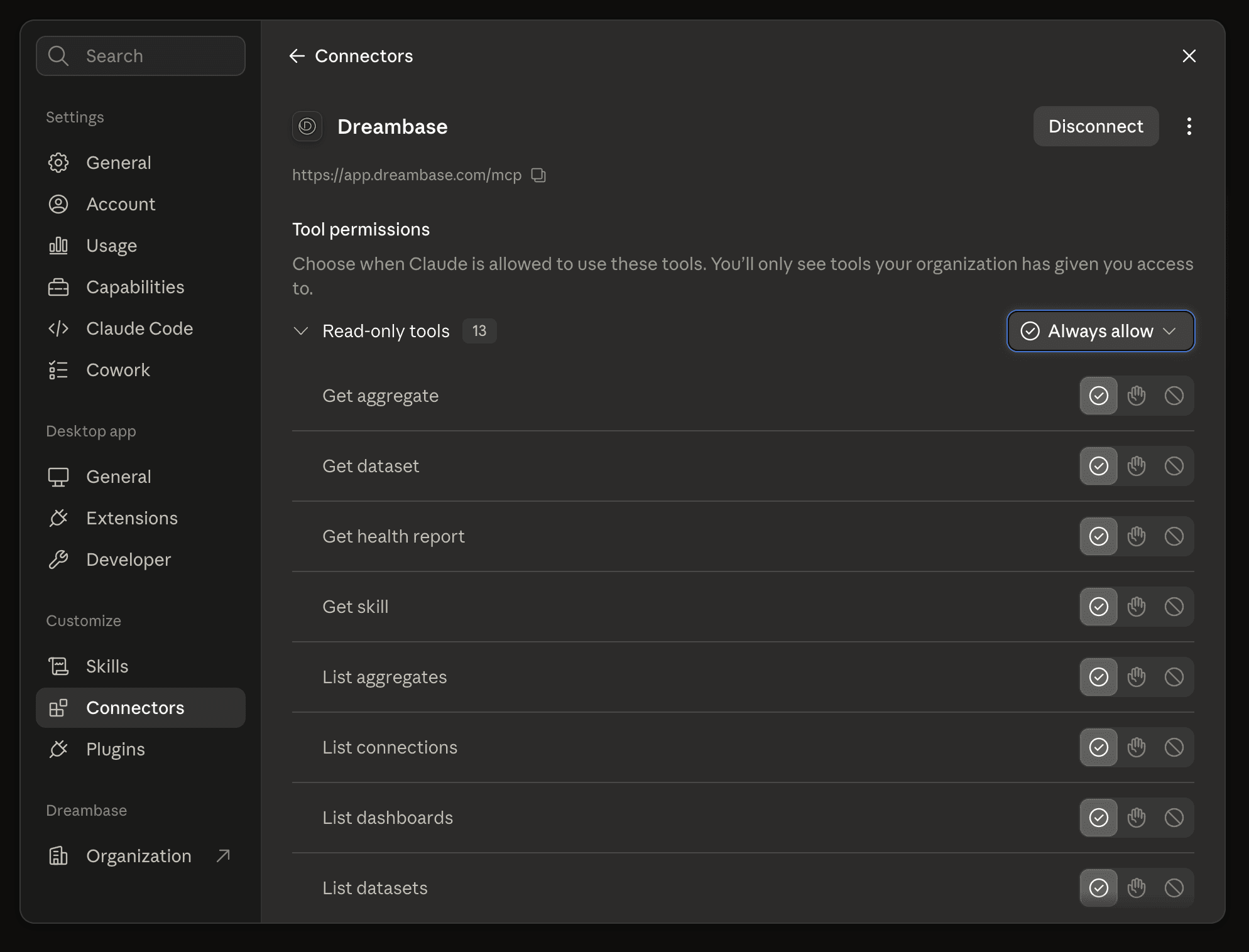The height and width of the screenshot is (952, 1249).
Task: Set List dashboards to needs approval
Action: [1137, 818]
